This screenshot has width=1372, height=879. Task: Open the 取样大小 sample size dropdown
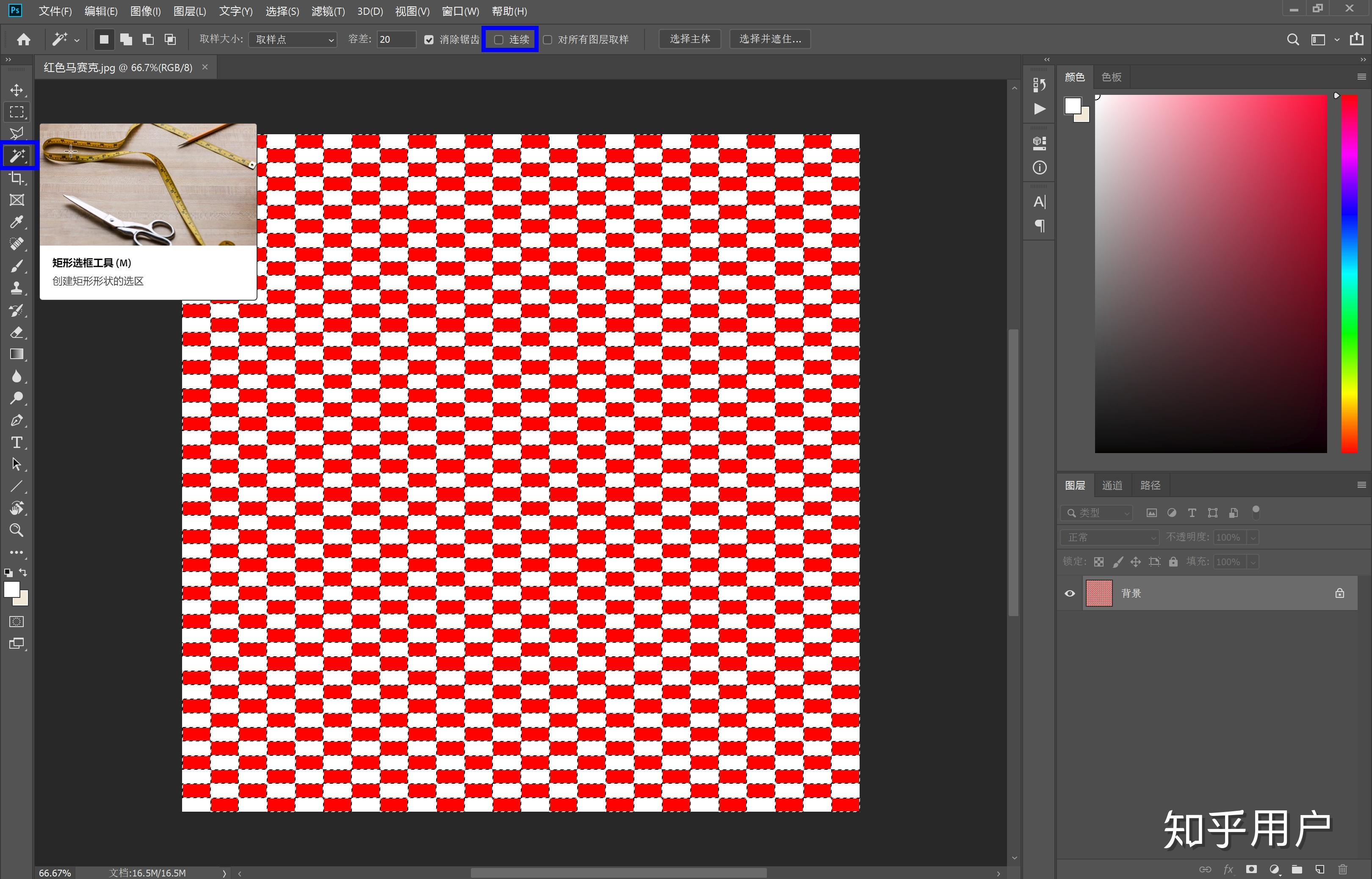click(x=293, y=39)
